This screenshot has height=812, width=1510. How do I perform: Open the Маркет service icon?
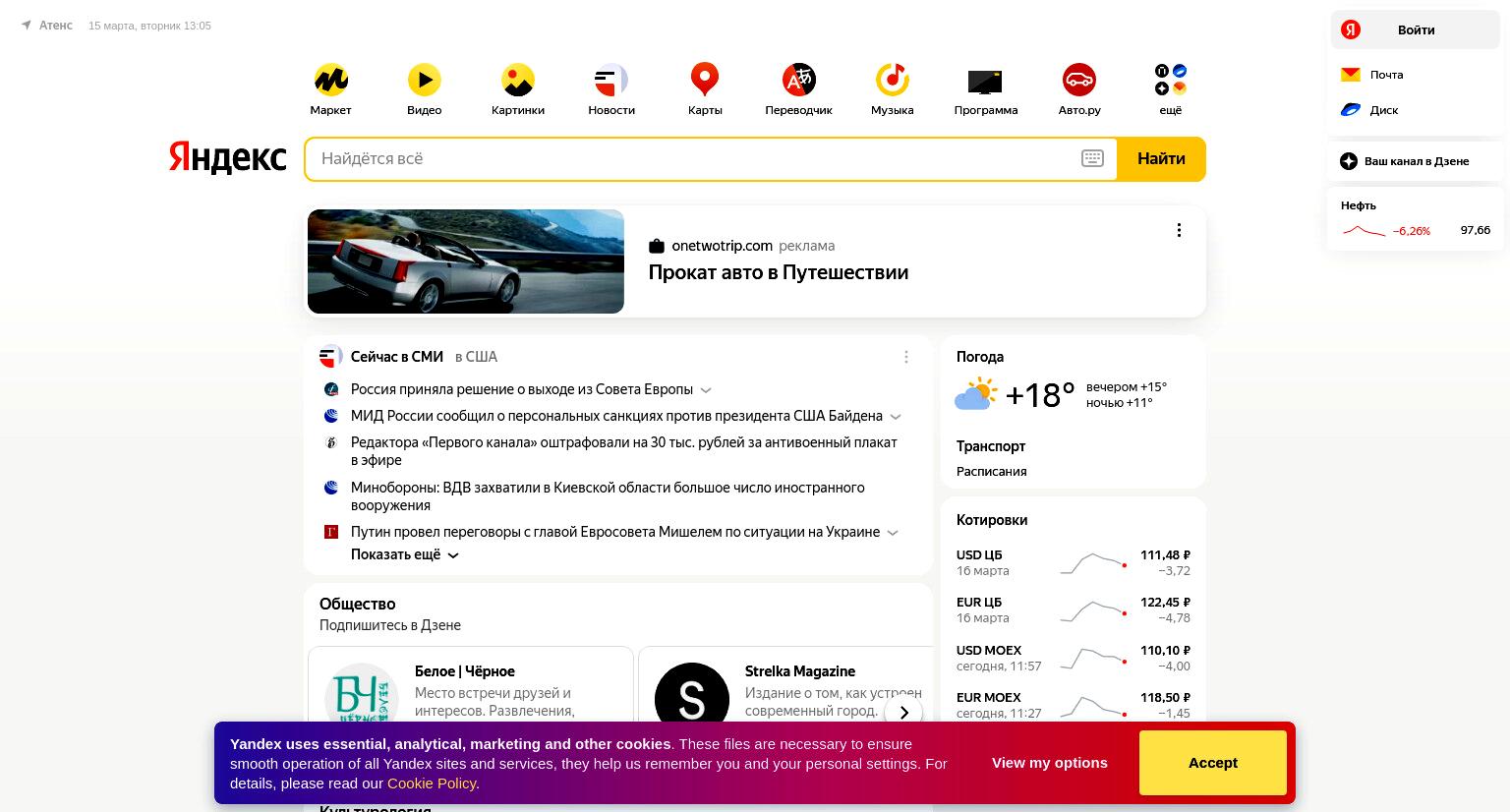click(331, 80)
